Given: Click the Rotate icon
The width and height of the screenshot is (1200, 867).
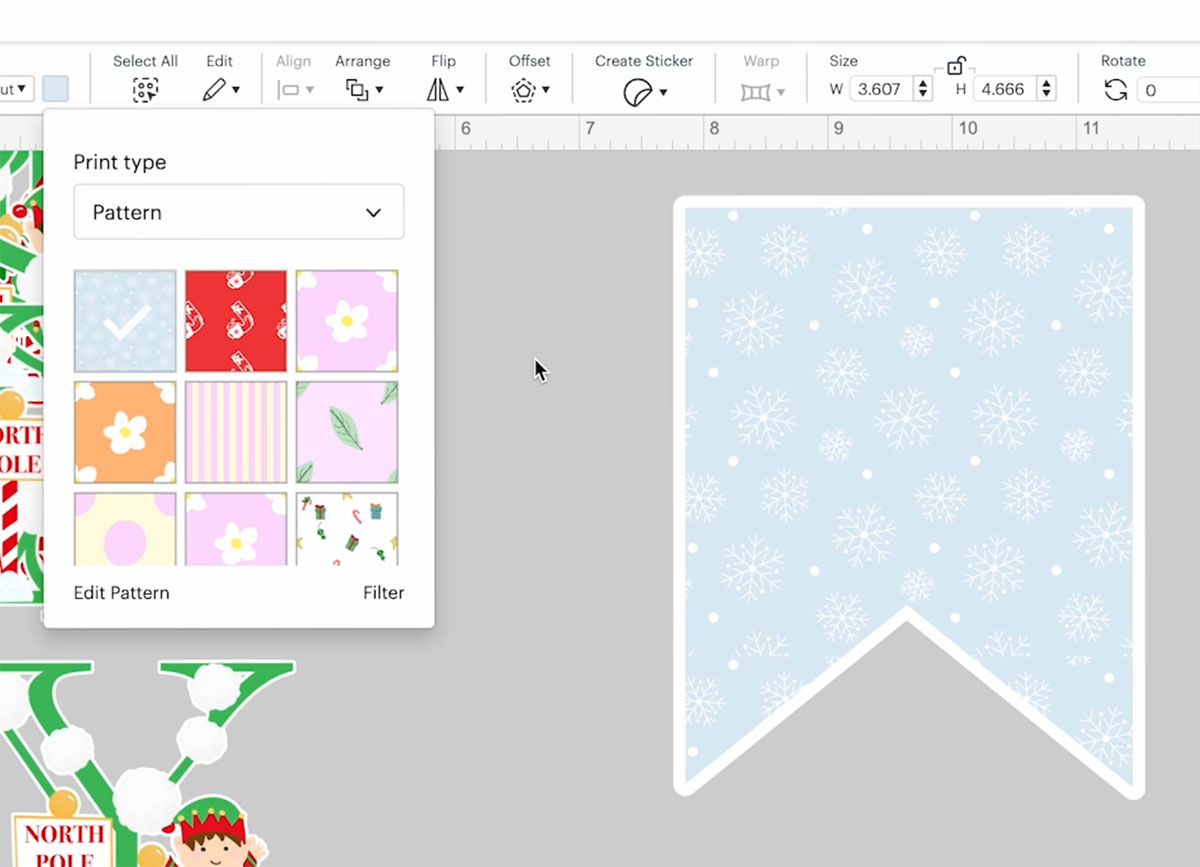Looking at the screenshot, I should pyautogui.click(x=1115, y=90).
